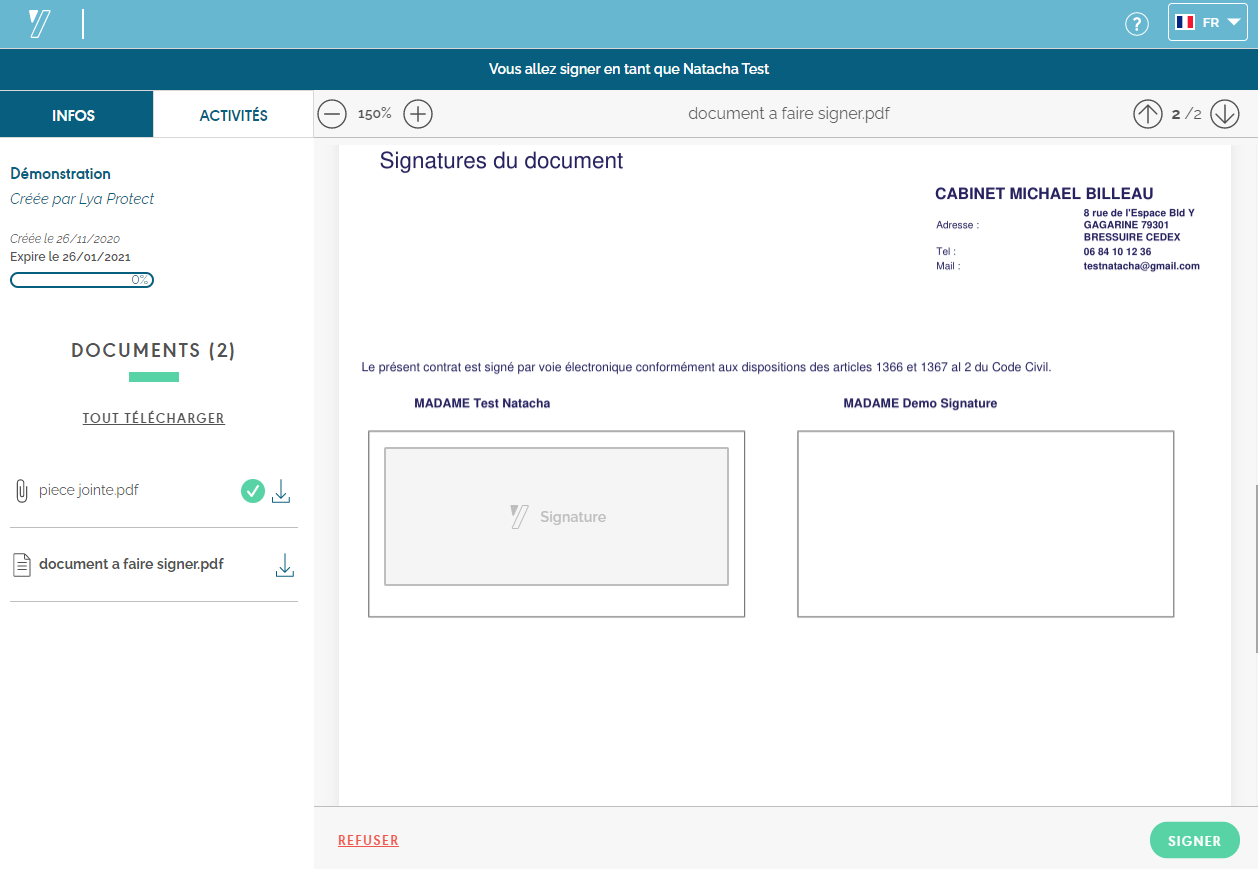Image resolution: width=1258 pixels, height=869 pixels.
Task: Download document a faire signer.pdf
Action: coord(284,565)
